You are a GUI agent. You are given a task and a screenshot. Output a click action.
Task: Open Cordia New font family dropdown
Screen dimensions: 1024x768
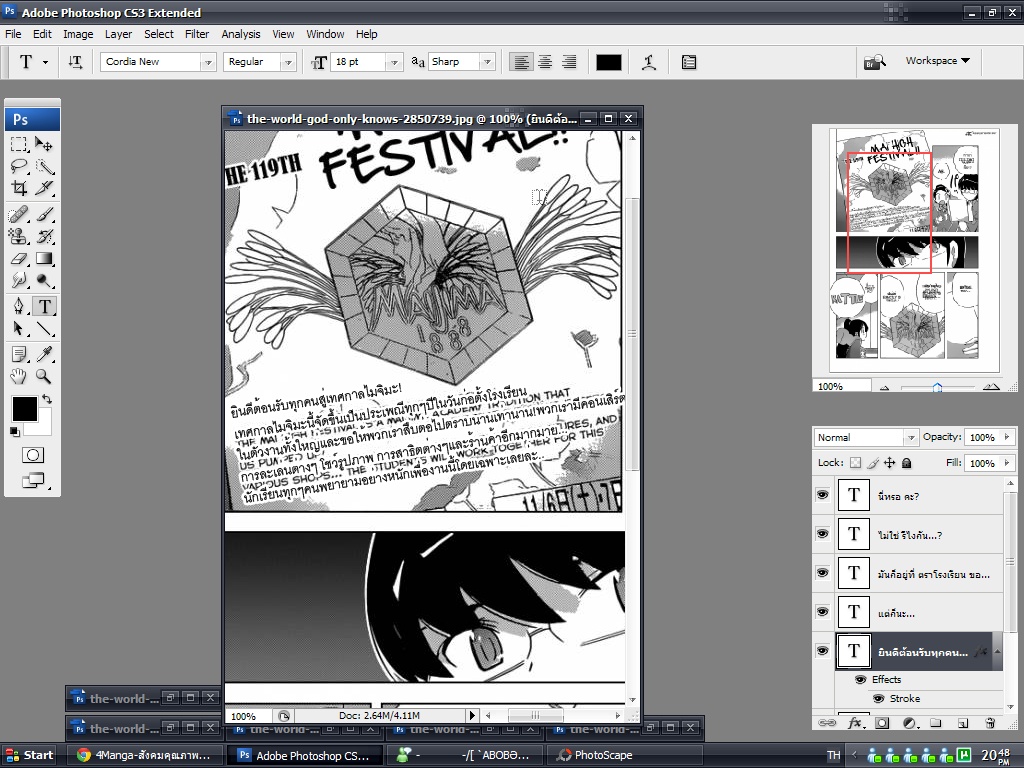208,62
